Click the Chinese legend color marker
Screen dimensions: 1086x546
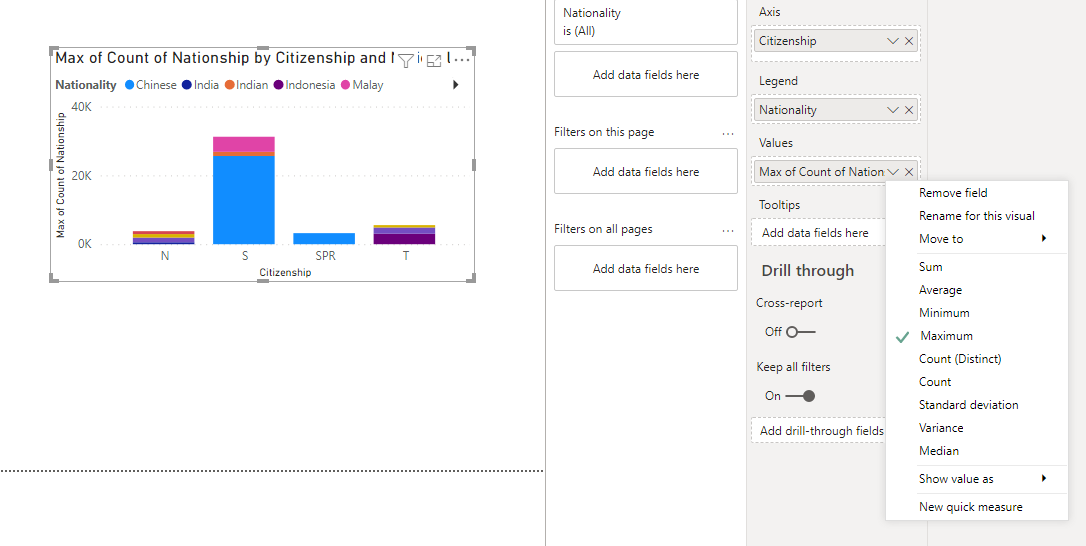coord(130,85)
